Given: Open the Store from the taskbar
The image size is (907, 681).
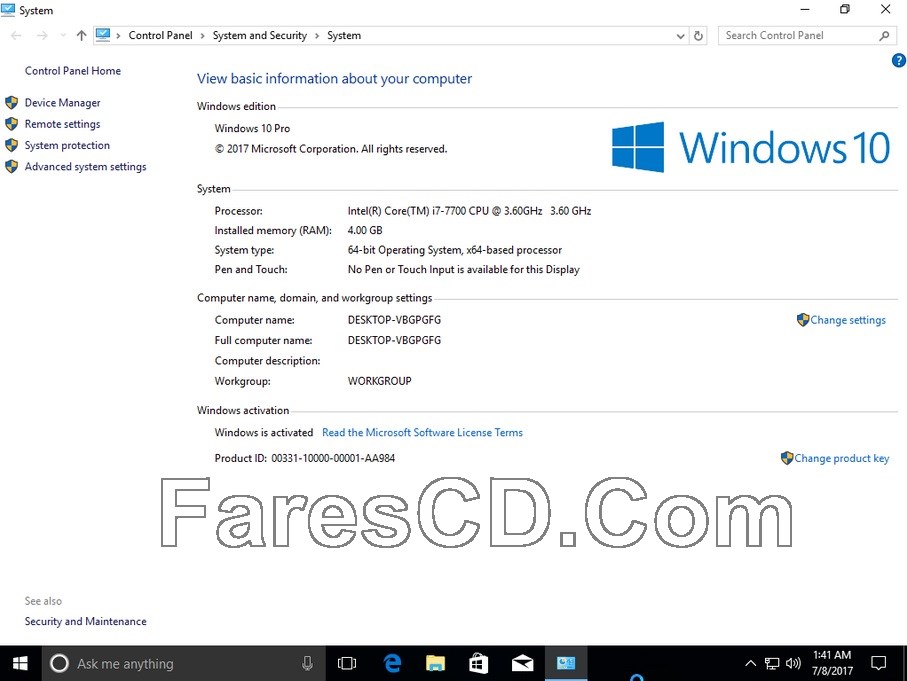Looking at the screenshot, I should (478, 664).
